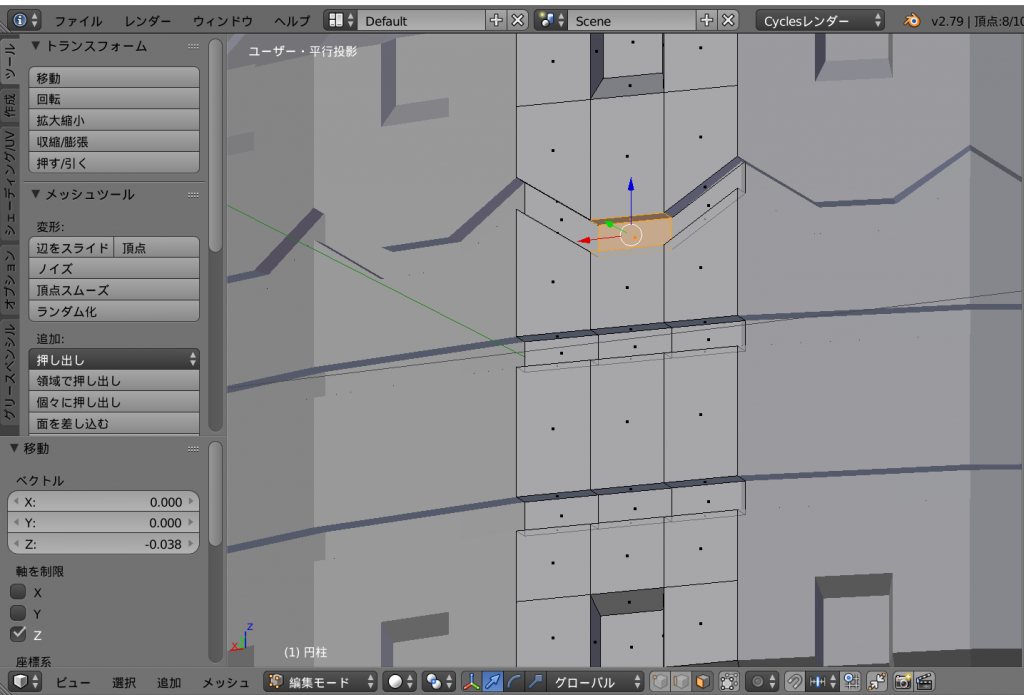This screenshot has width=1024, height=695.
Task: Enable the X axis constraint checkbox
Action: coord(18,592)
